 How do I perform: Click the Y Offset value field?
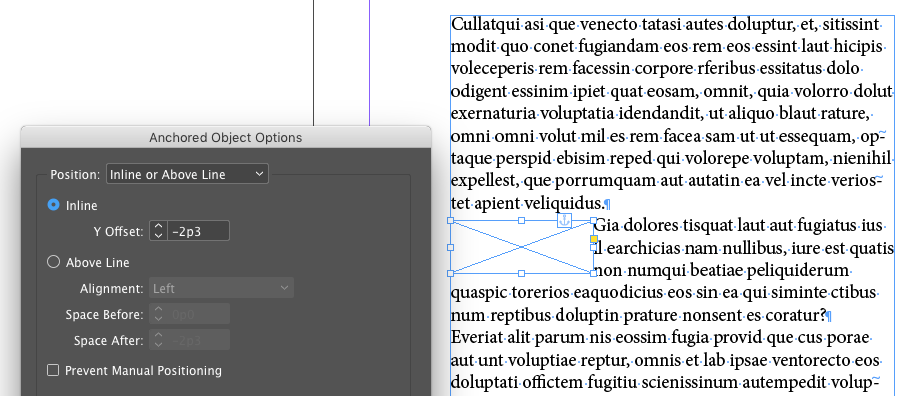click(x=198, y=231)
